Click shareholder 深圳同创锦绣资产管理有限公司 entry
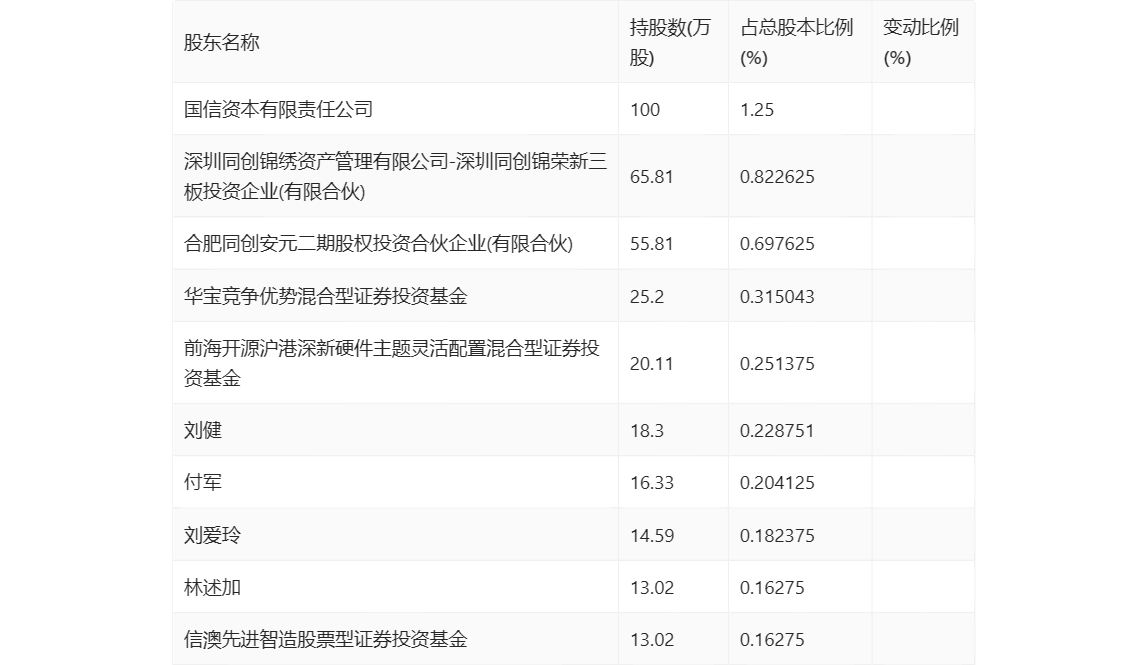This screenshot has width=1148, height=665. (x=395, y=177)
